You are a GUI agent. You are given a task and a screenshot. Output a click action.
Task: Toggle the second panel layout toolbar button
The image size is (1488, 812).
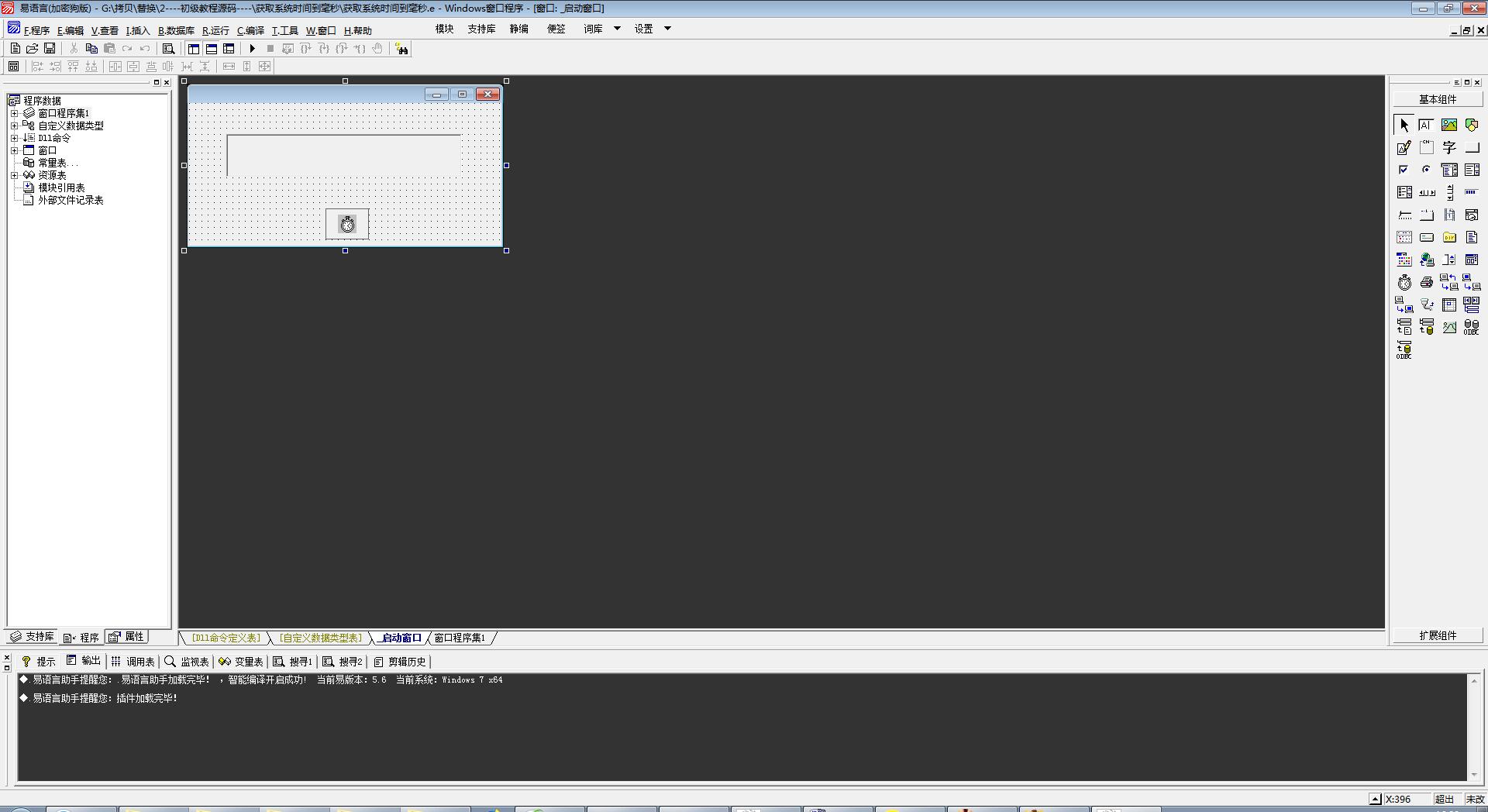211,49
